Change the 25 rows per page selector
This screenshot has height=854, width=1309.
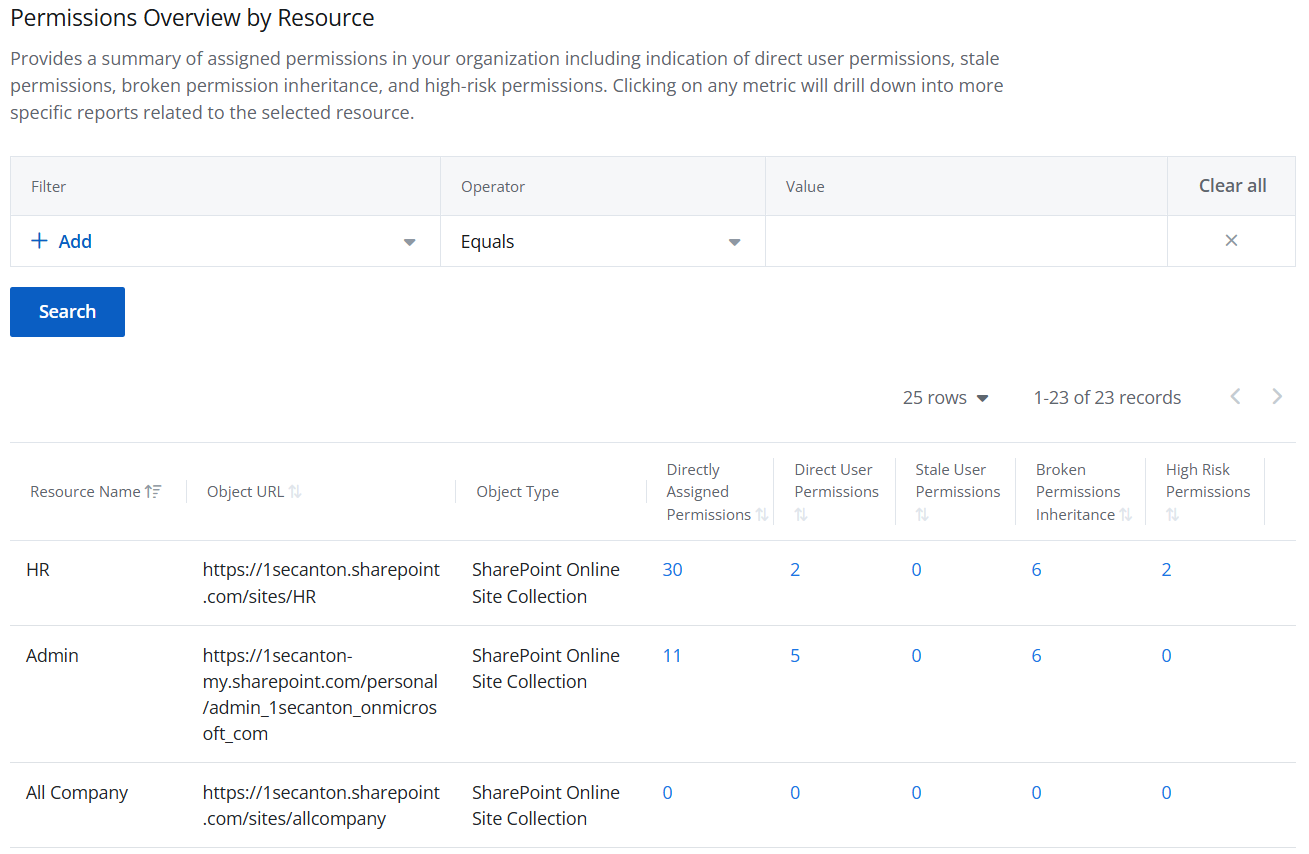(x=945, y=398)
